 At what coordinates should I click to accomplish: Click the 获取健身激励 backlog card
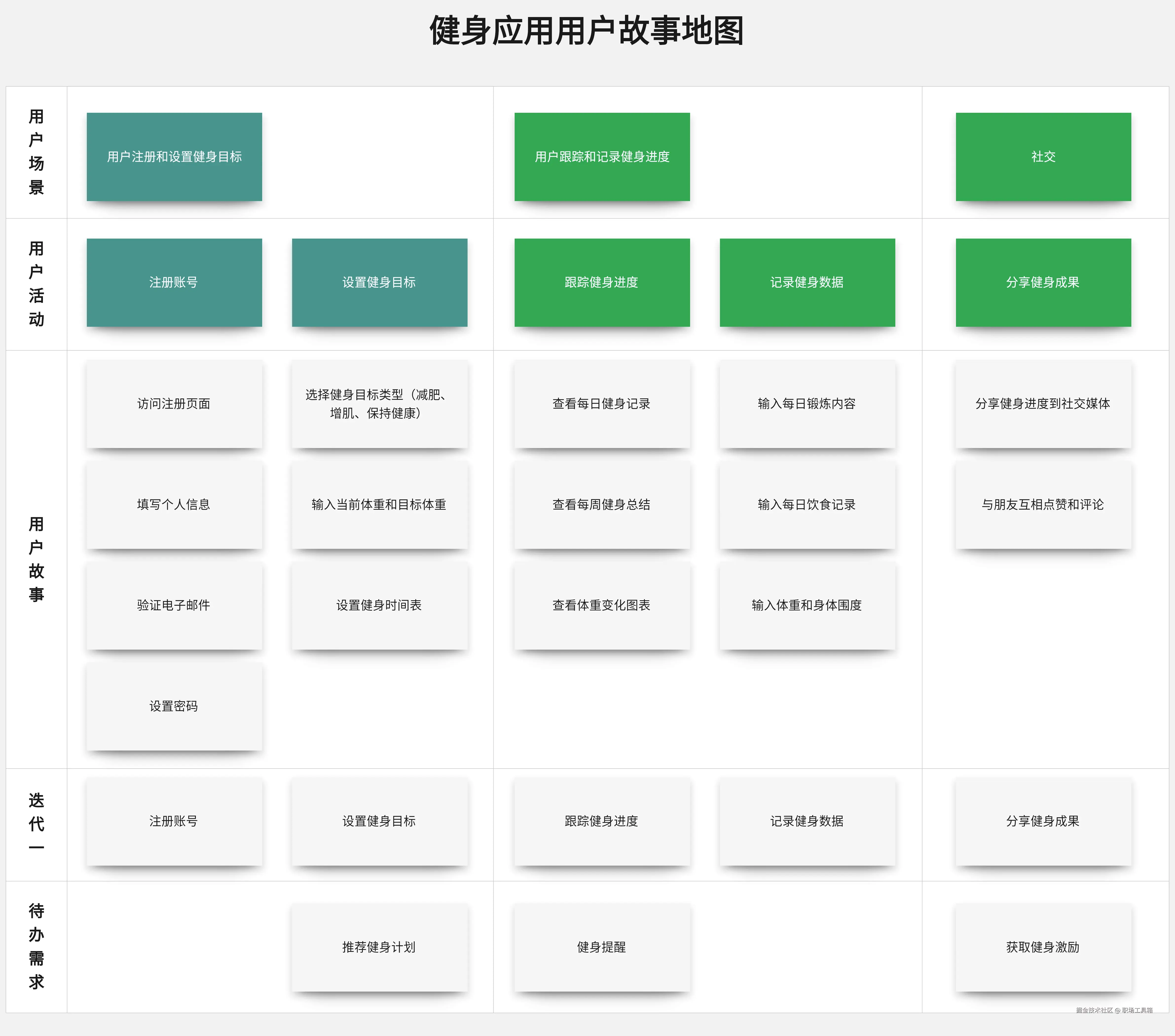click(1043, 947)
